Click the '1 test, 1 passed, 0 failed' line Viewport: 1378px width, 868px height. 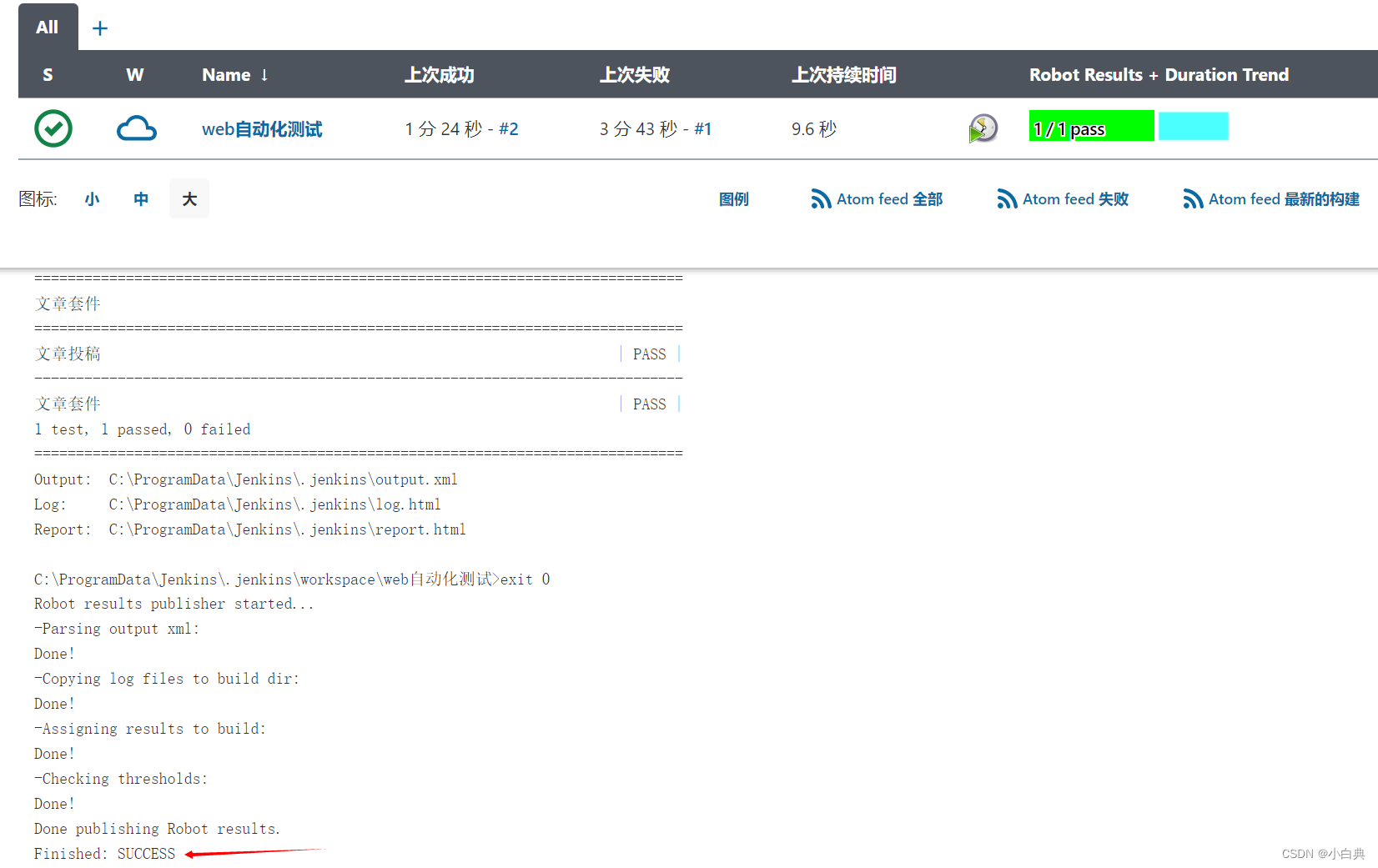[143, 429]
